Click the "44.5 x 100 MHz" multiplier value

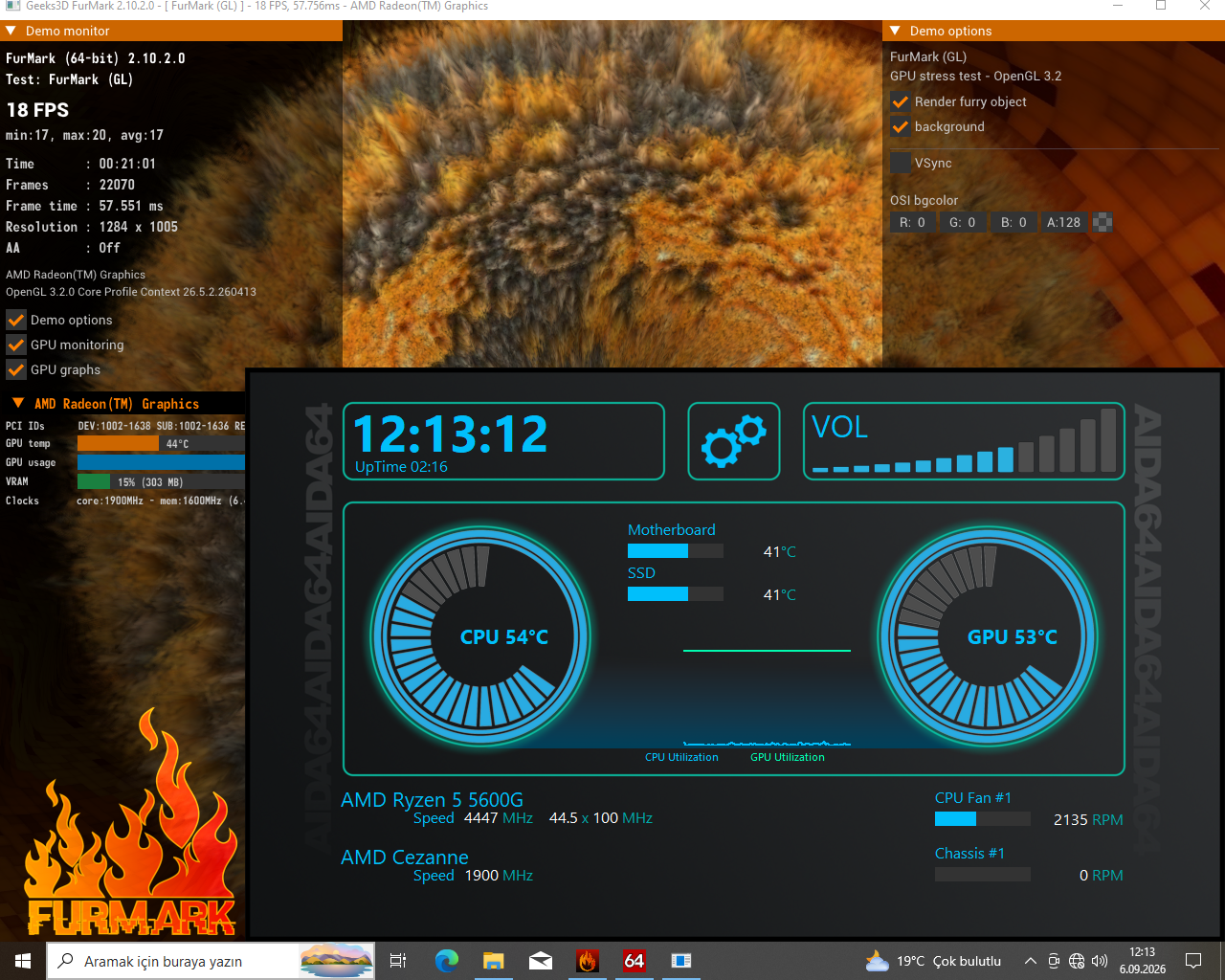(x=601, y=818)
